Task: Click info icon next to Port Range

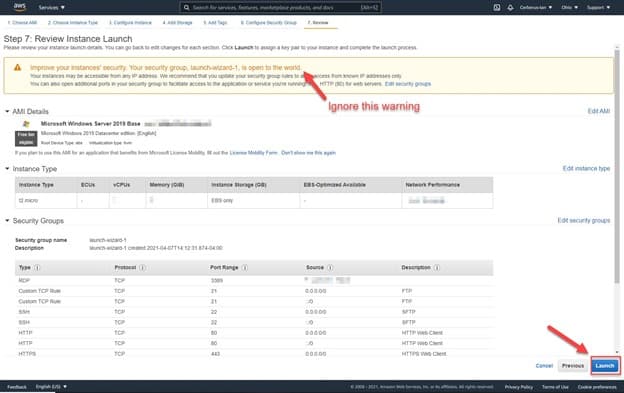Action: click(245, 267)
